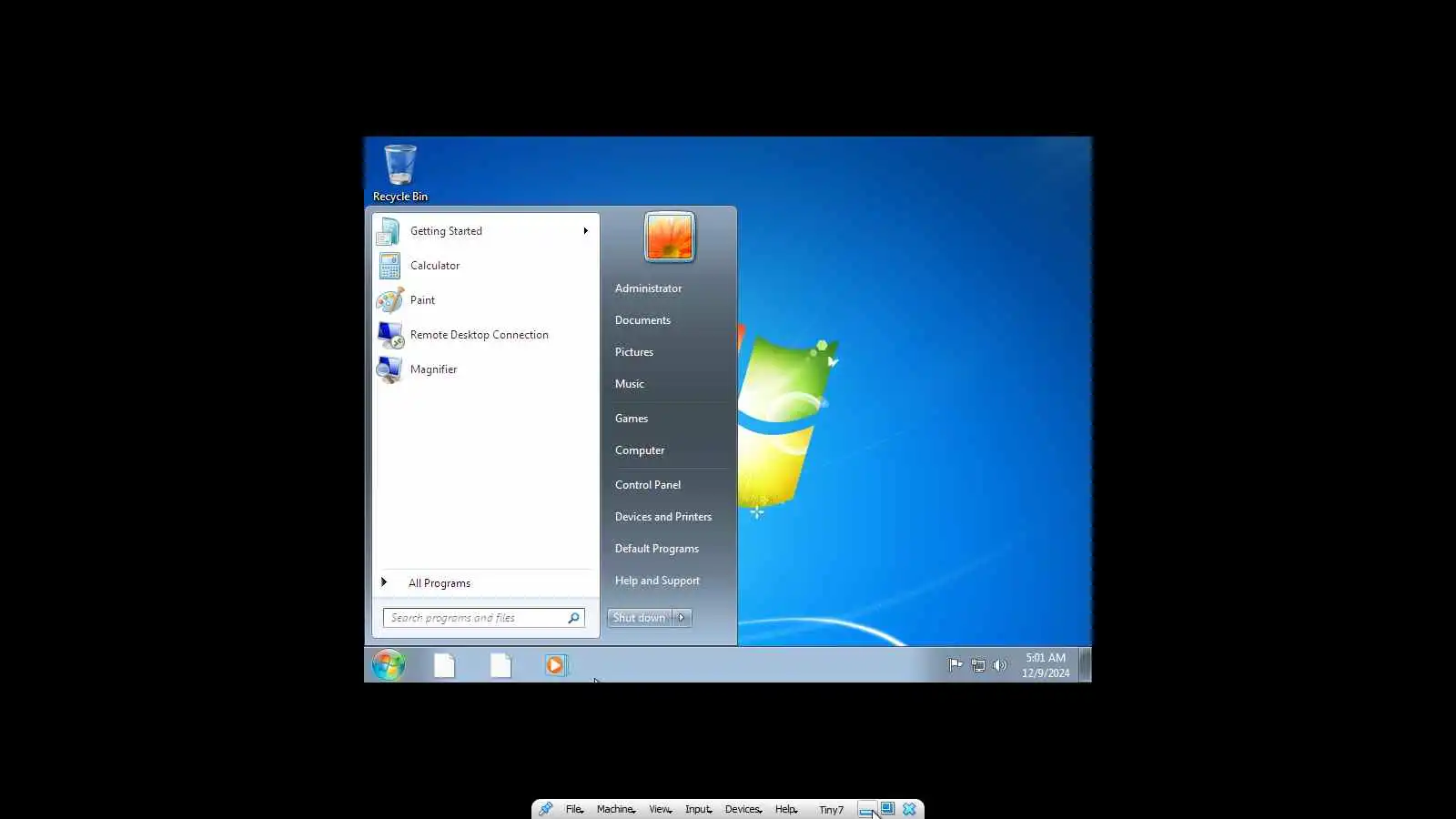Viewport: 1456px width, 819px height.
Task: Click the Shut down button
Action: click(640, 618)
